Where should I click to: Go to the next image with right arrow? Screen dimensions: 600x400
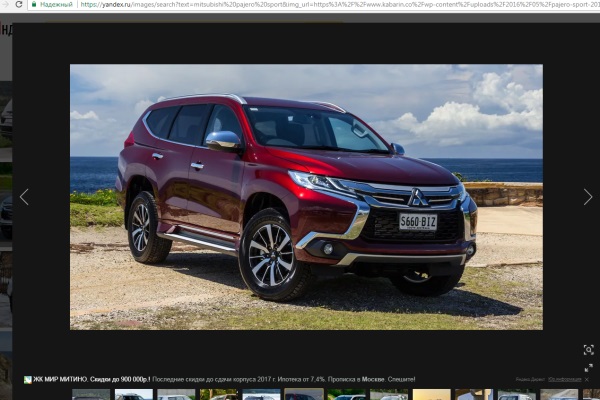tap(588, 197)
